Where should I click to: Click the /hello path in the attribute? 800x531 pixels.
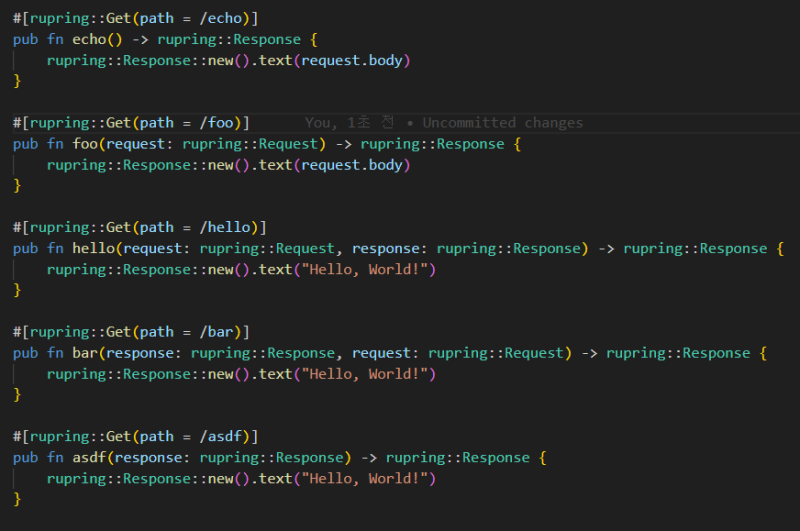(x=229, y=227)
